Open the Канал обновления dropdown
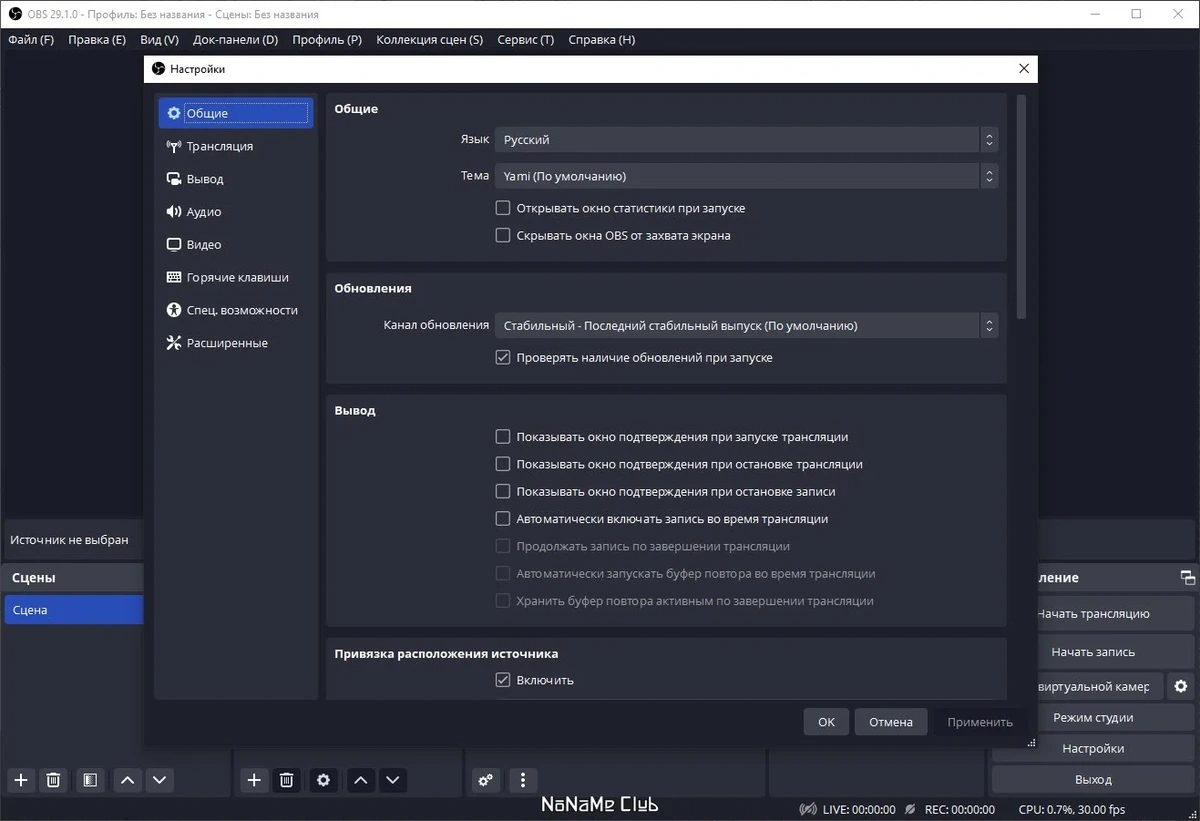 point(746,325)
